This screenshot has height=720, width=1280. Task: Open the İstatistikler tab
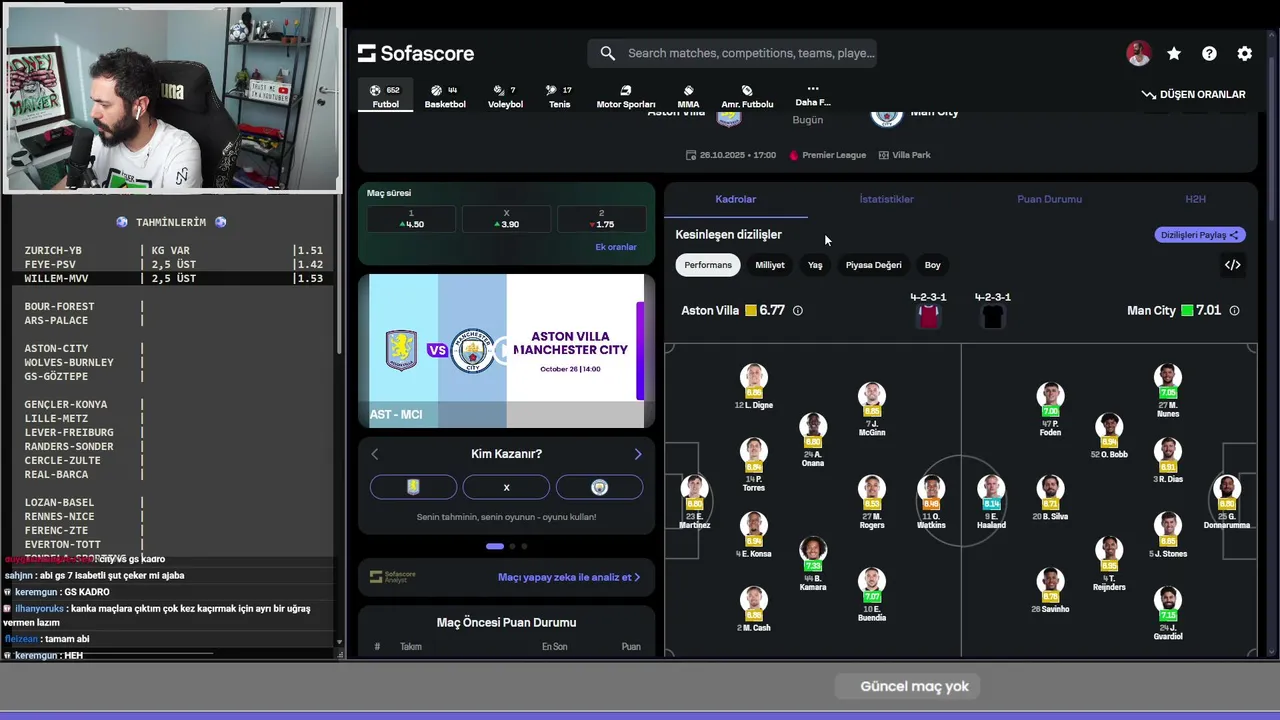[x=887, y=199]
